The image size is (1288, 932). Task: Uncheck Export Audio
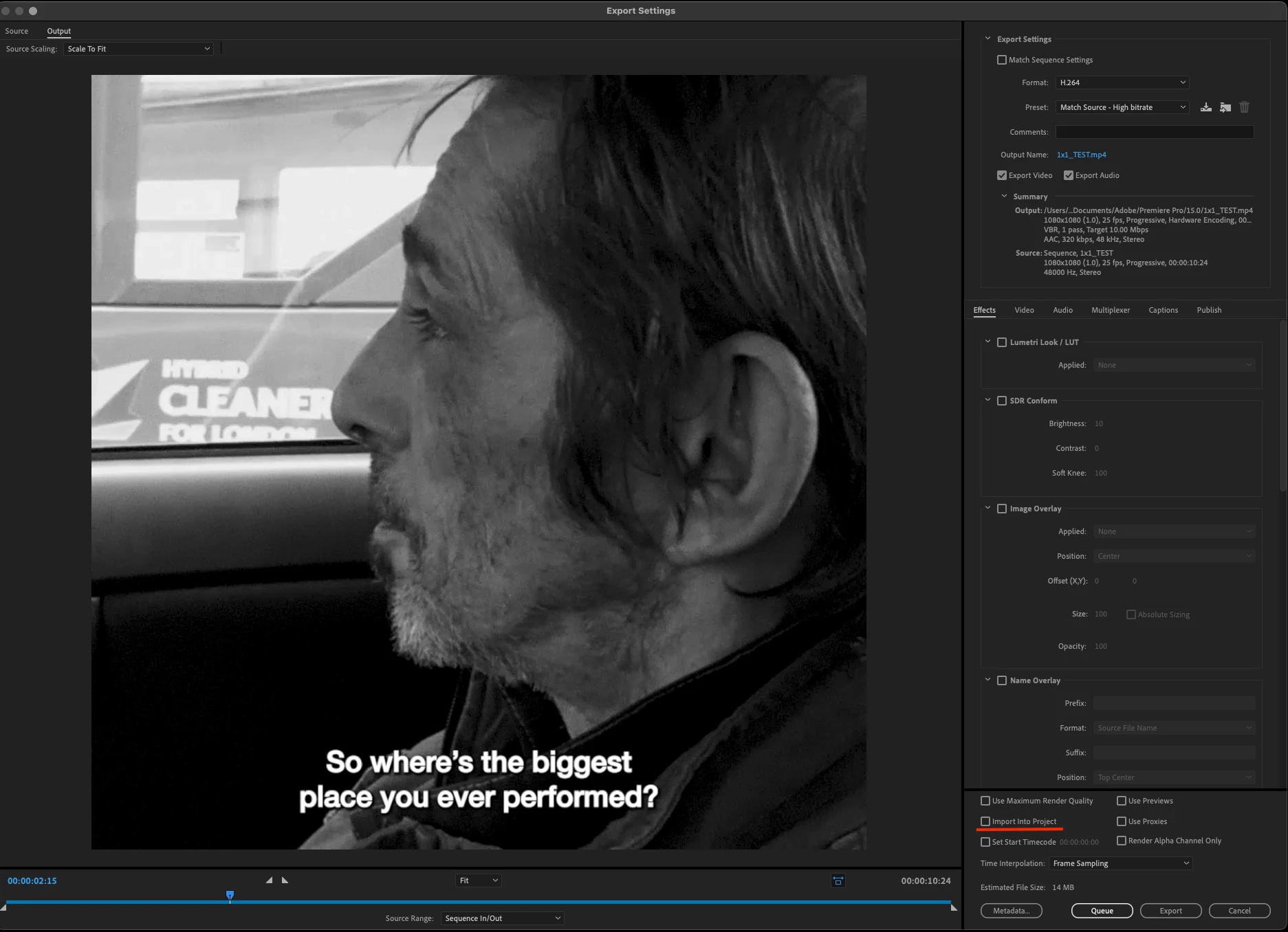(1069, 175)
